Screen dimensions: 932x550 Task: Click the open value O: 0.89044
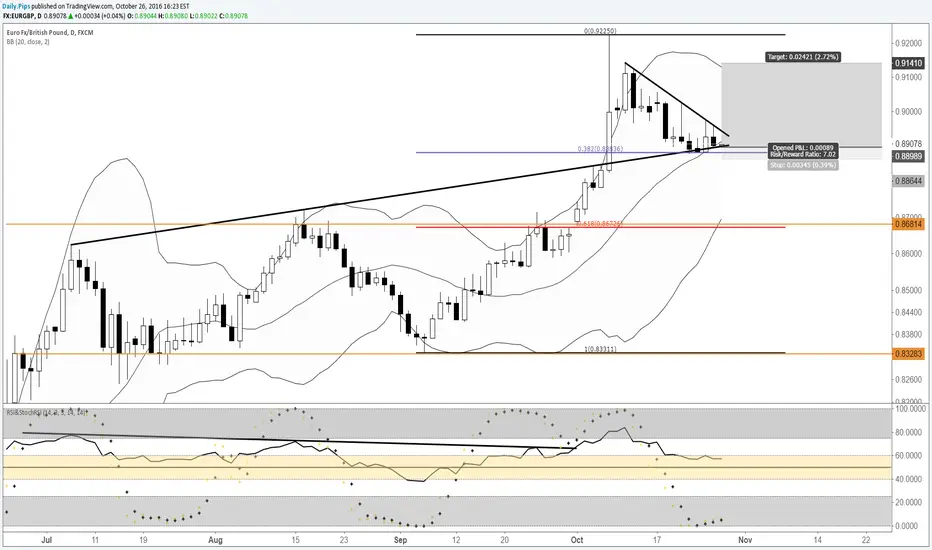(141, 16)
